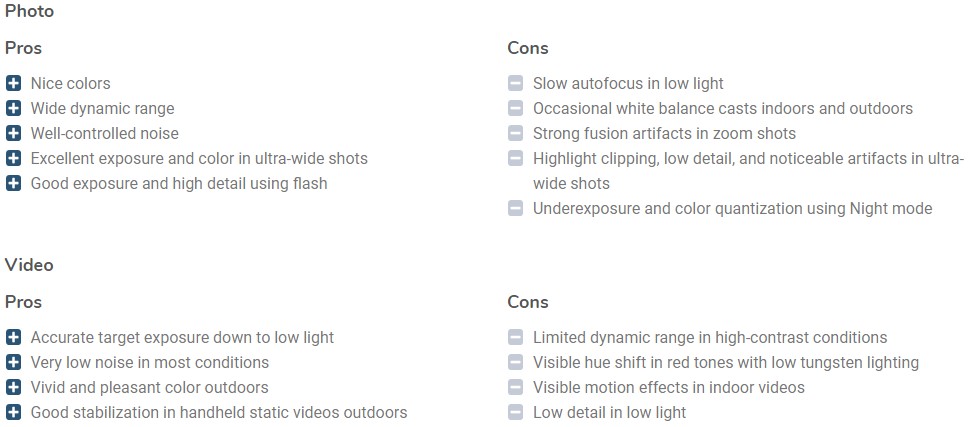The height and width of the screenshot is (427, 970).
Task: Select the Video section heading
Action: [29, 265]
